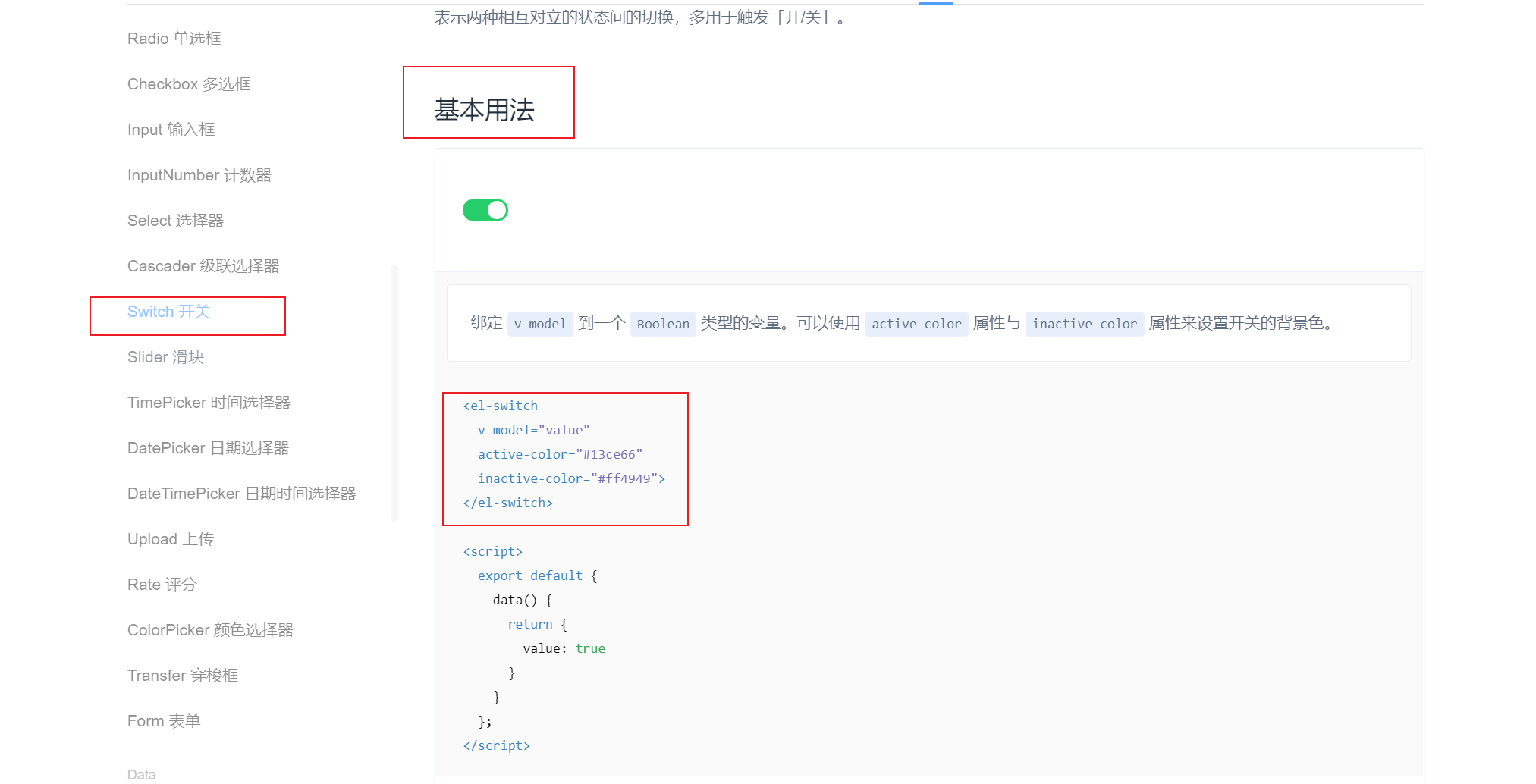The width and height of the screenshot is (1536, 784).
Task: Toggle the green switch off
Action: [x=485, y=210]
